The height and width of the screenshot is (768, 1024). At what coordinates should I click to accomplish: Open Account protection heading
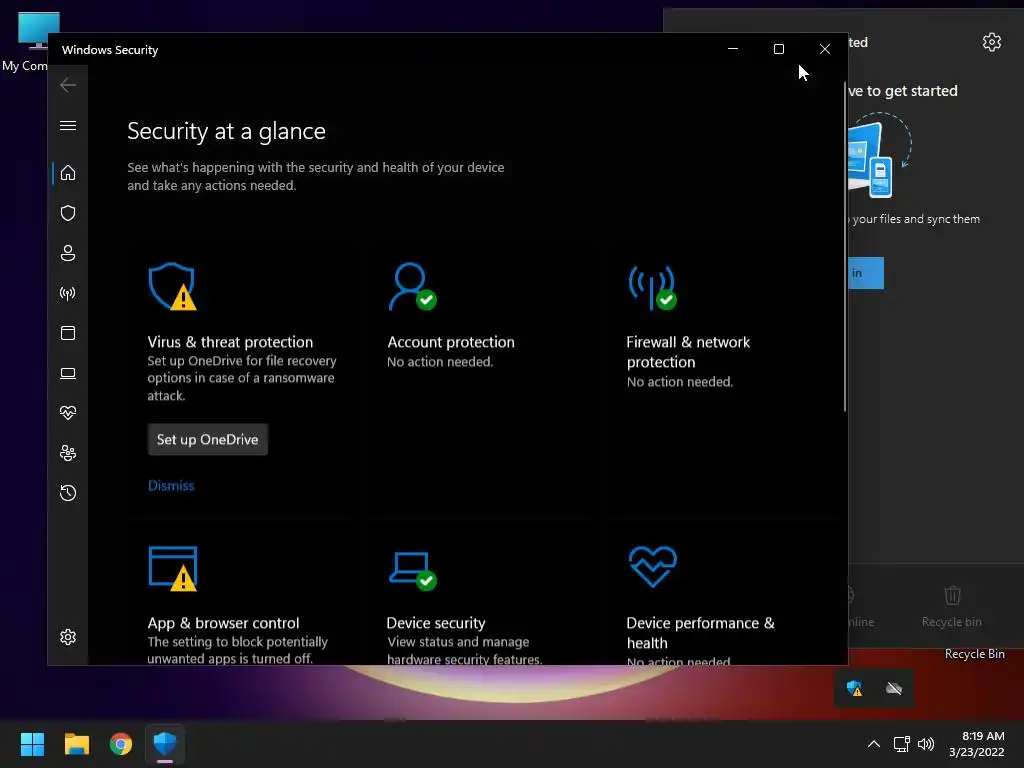pyautogui.click(x=451, y=342)
